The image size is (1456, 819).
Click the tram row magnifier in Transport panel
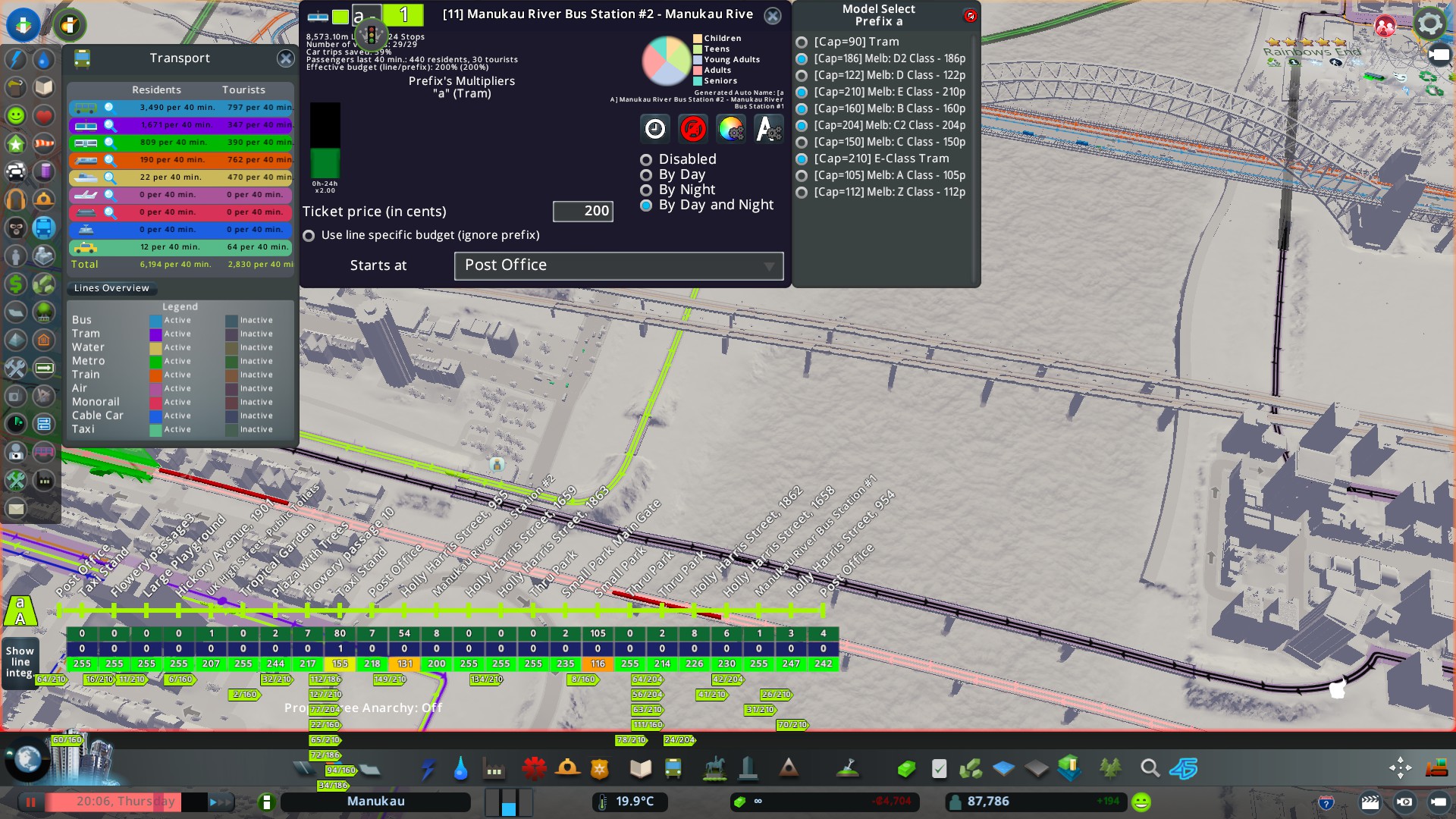point(110,124)
